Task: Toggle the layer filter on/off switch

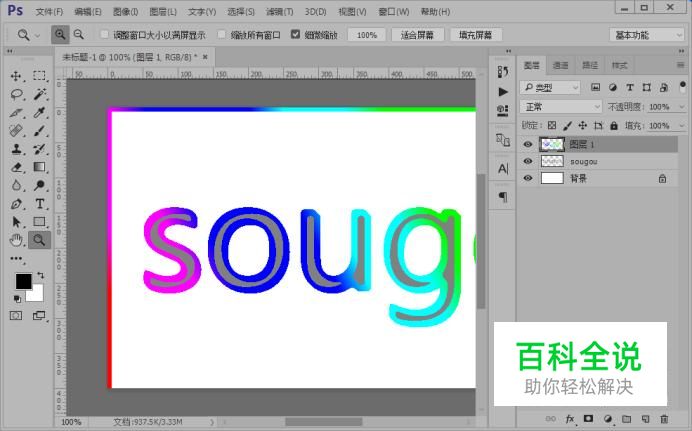Action: tap(682, 86)
